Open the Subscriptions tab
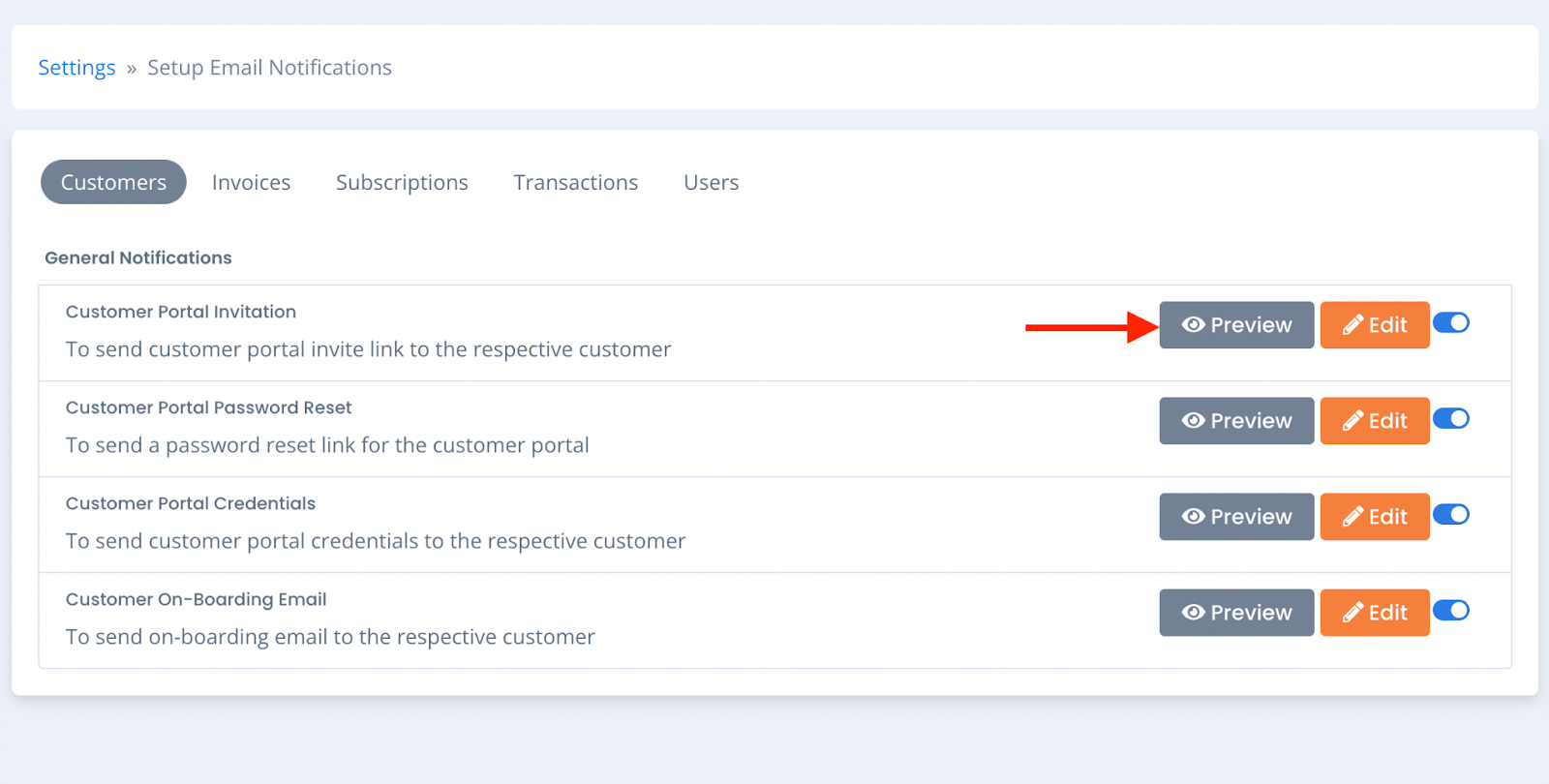Image resolution: width=1549 pixels, height=784 pixels. pos(402,182)
